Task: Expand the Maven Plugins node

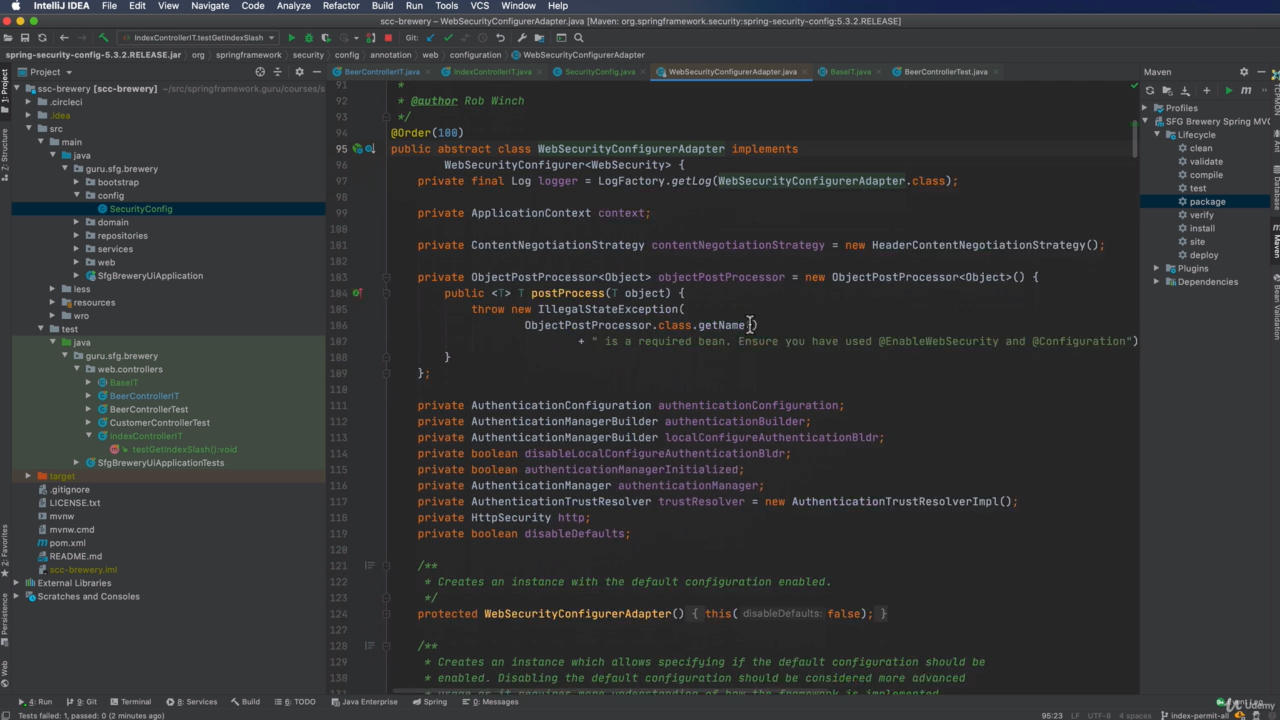Action: pyautogui.click(x=1157, y=268)
